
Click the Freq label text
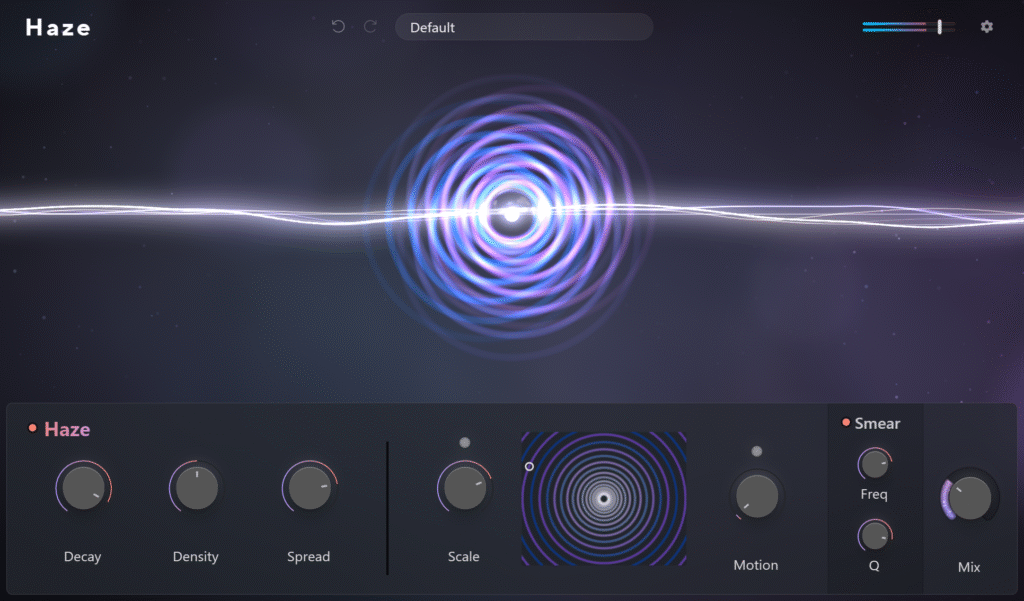(874, 495)
